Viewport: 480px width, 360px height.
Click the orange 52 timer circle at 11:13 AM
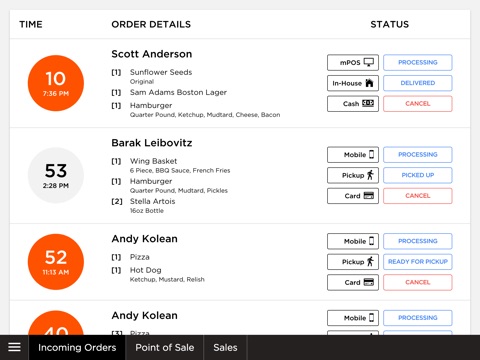[x=56, y=262]
